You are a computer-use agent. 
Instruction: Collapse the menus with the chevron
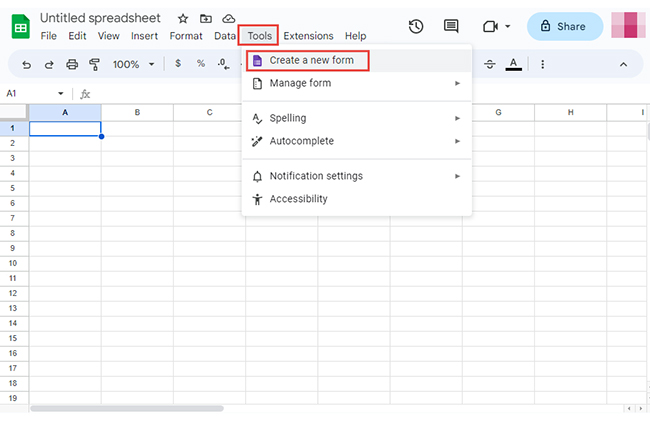pos(623,64)
